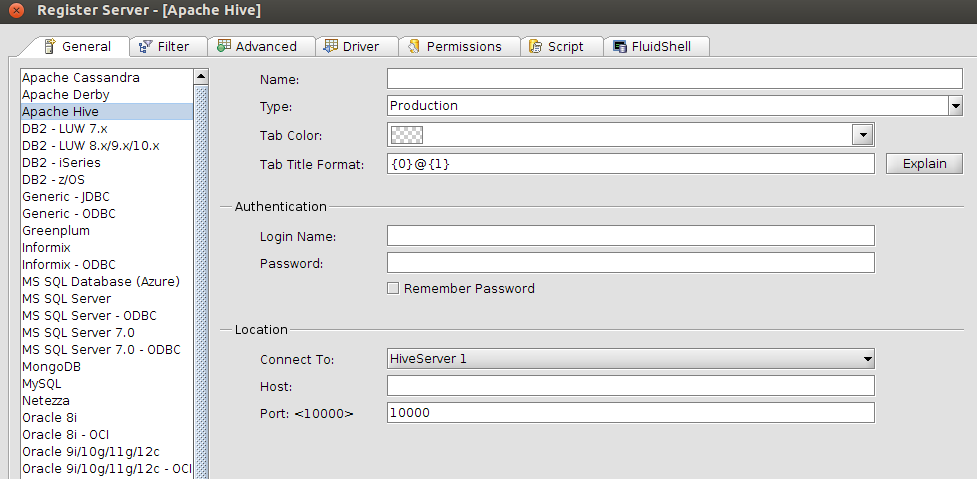
Task: Focus the Login Name field
Action: pos(631,235)
